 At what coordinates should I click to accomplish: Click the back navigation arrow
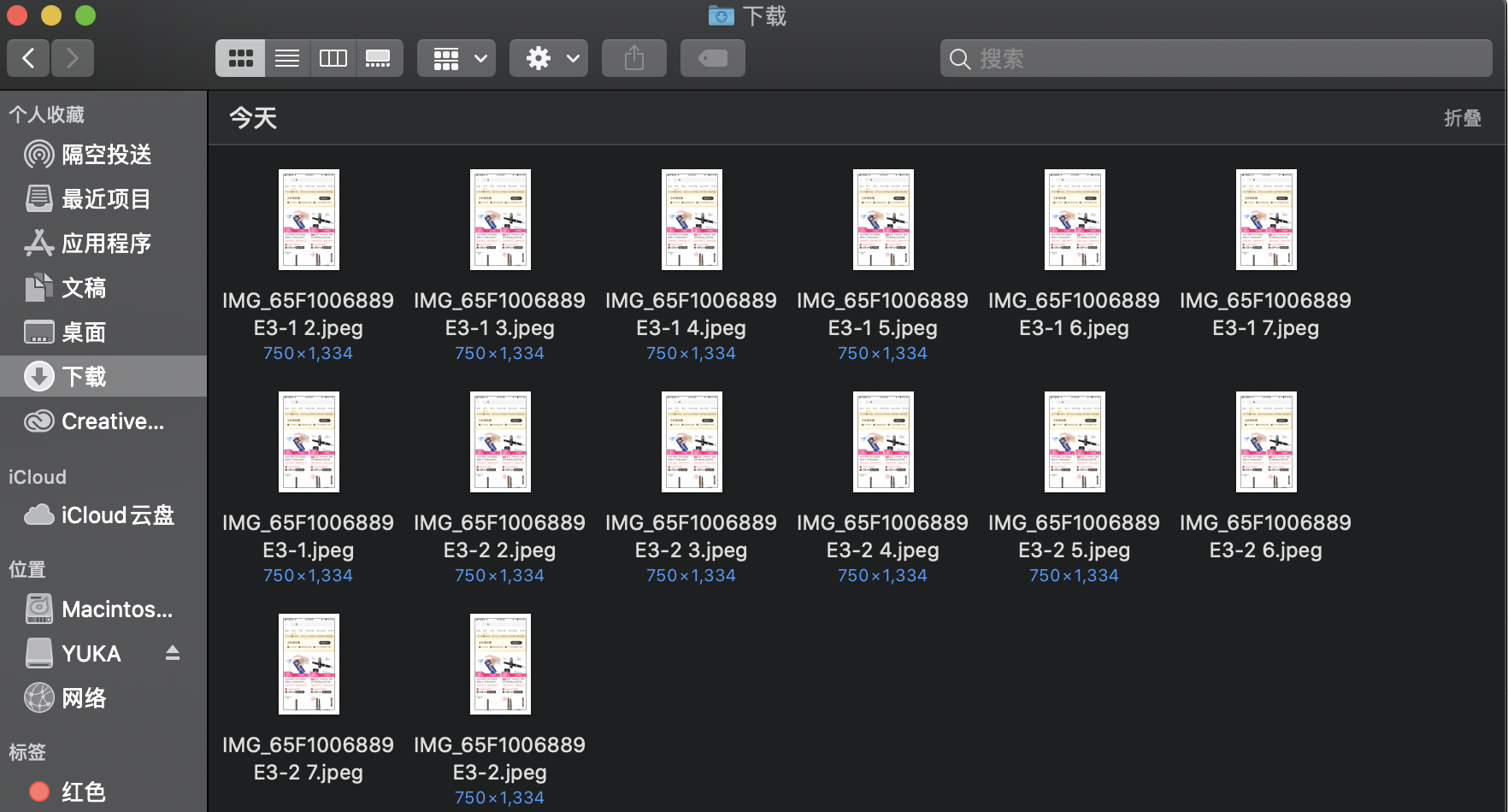click(29, 58)
